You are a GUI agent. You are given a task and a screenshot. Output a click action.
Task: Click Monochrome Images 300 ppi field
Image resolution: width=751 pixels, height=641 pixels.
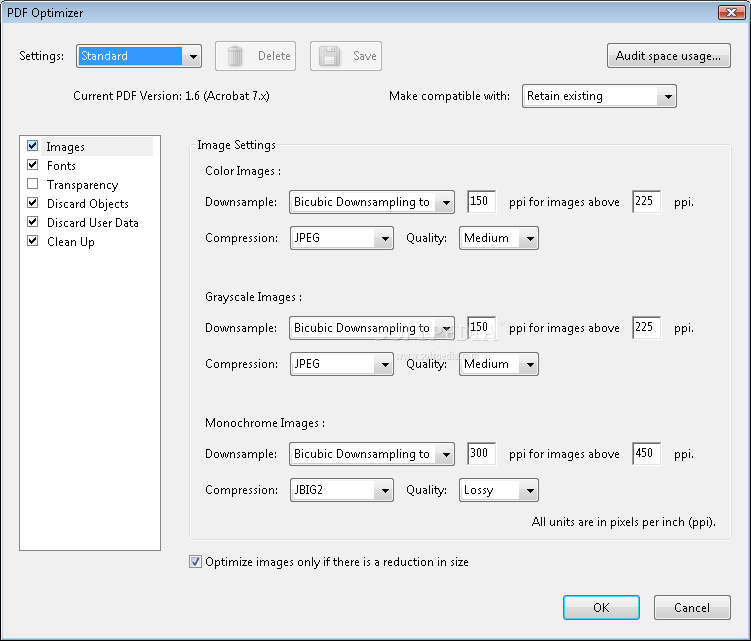[x=481, y=453]
